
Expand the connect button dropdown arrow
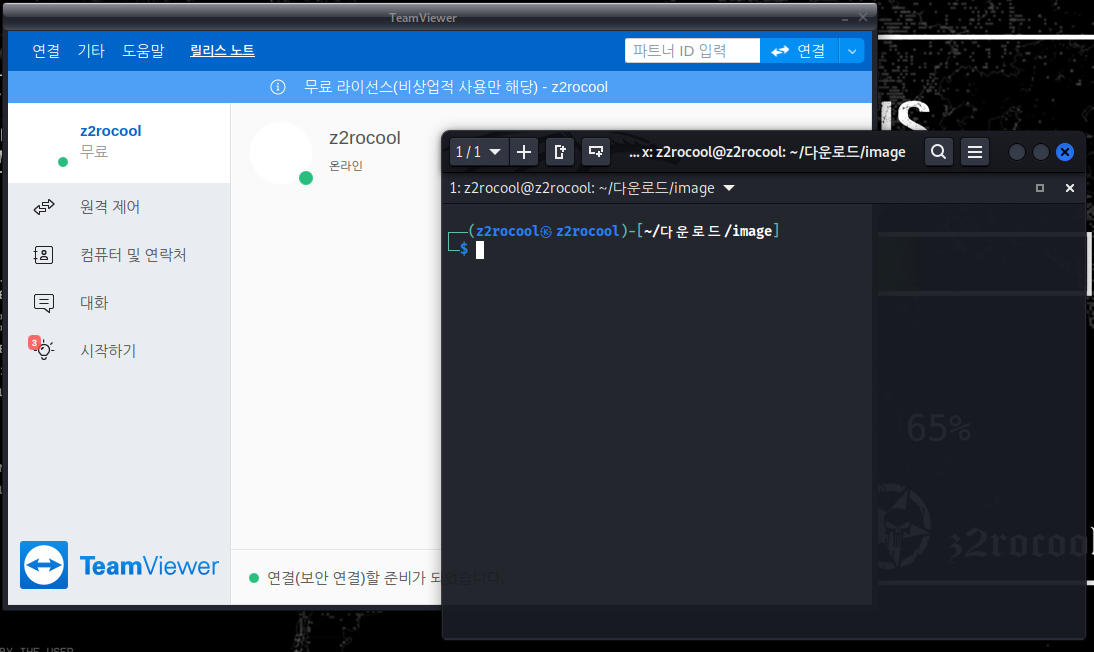coord(852,51)
